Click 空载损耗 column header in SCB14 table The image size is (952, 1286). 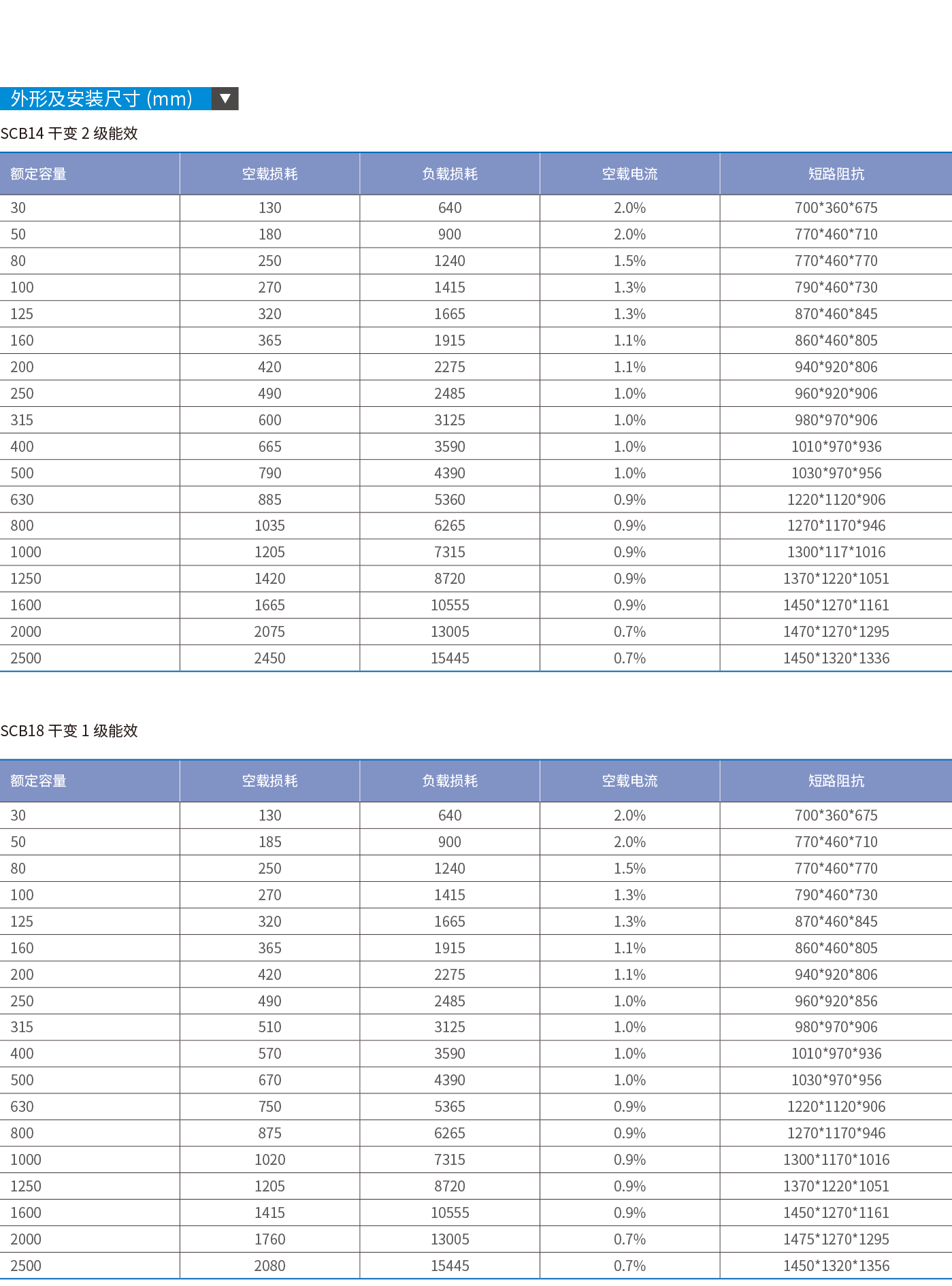pyautogui.click(x=269, y=174)
